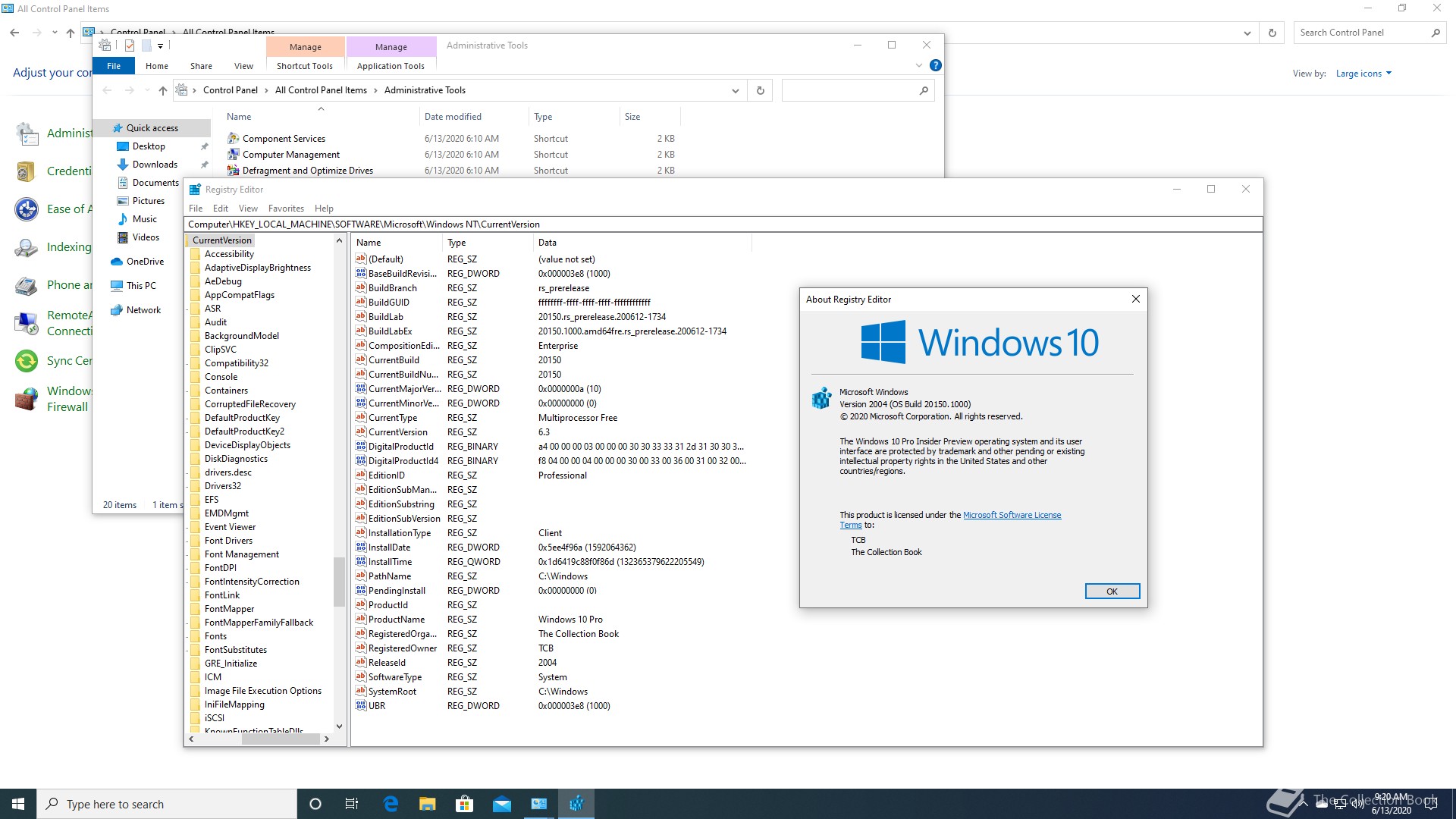Open Microsoft Store taskbar icon
The width and height of the screenshot is (1456, 819).
[x=465, y=804]
